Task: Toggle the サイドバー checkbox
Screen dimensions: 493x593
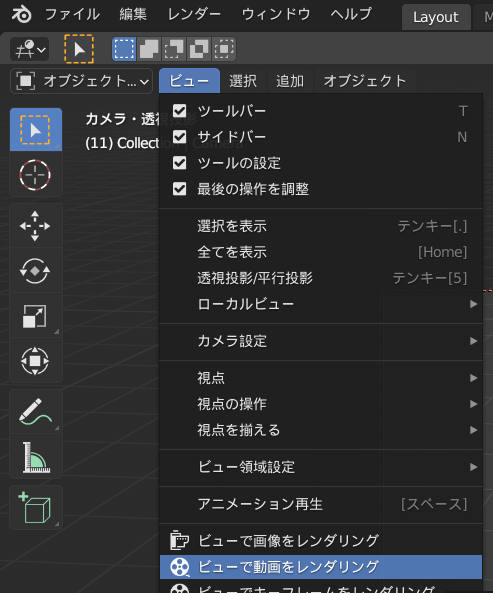Action: (179, 137)
